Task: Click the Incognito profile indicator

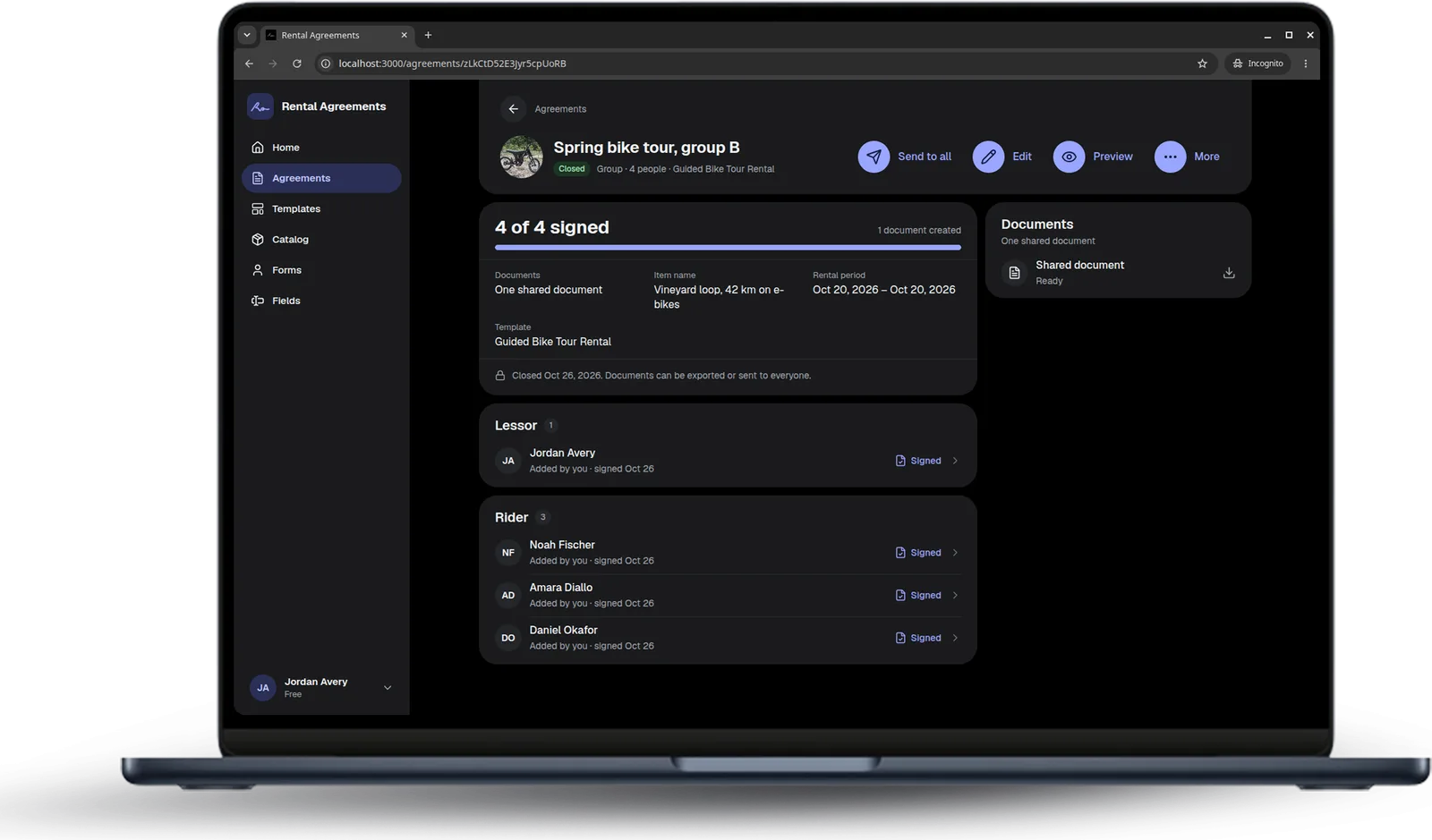Action: click(1258, 64)
